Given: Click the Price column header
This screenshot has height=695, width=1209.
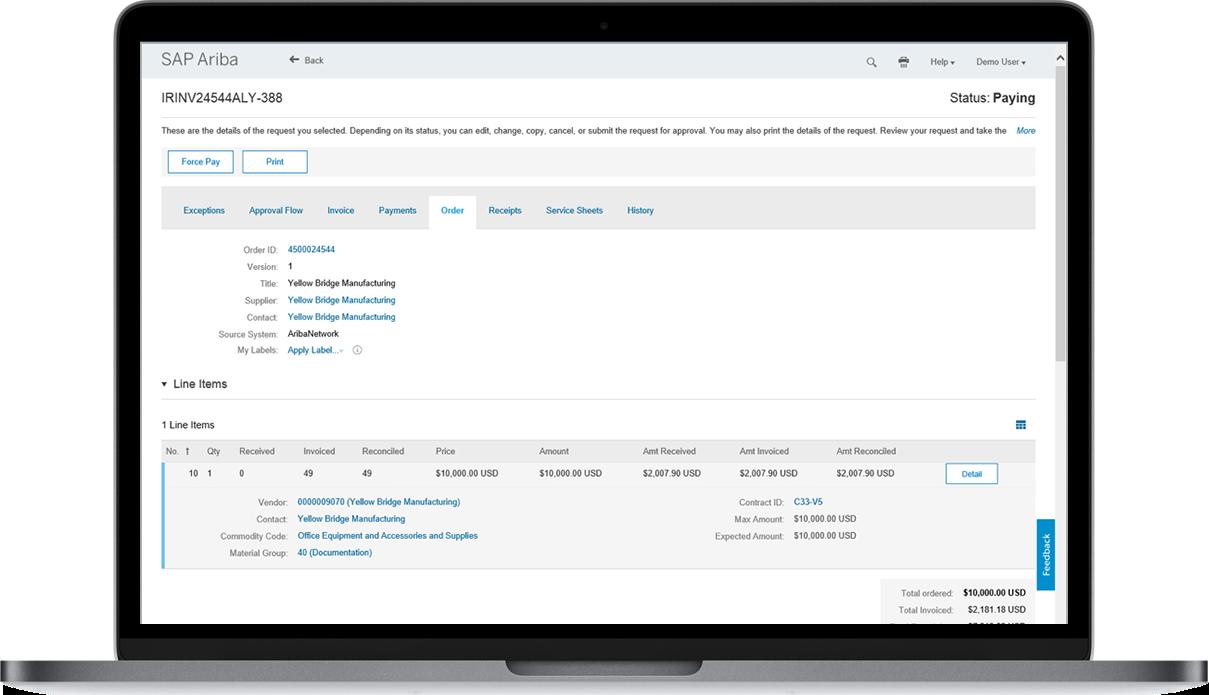Looking at the screenshot, I should 445,451.
